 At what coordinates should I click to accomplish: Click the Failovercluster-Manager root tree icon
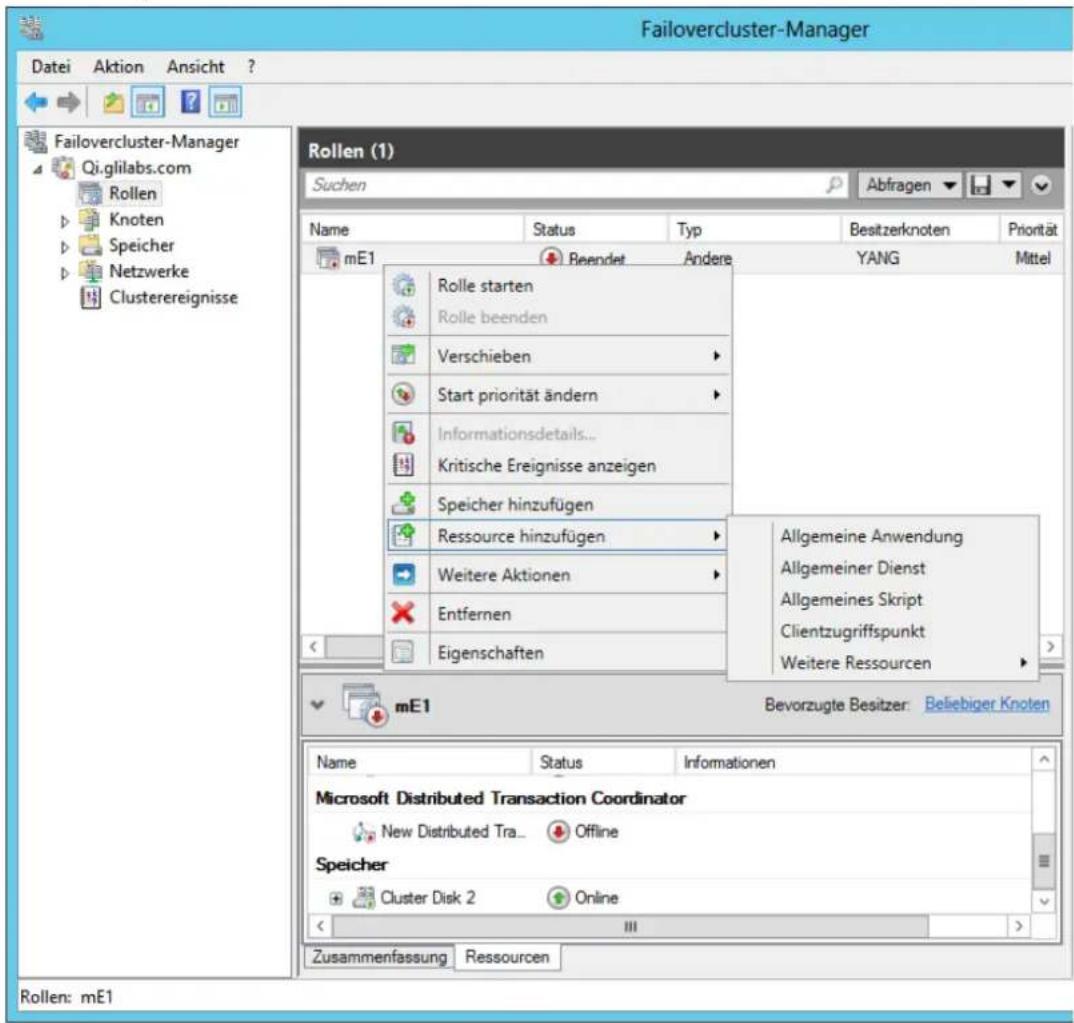tap(36, 141)
